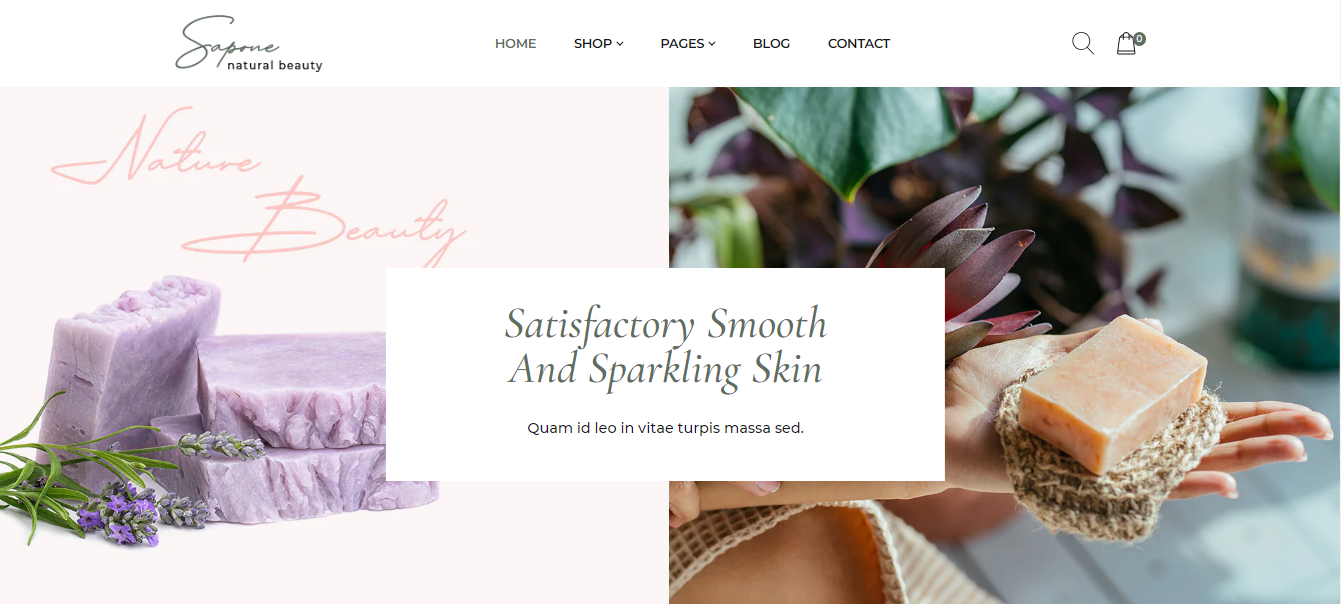Open the search magnifier icon
Screen dimensions: 1341x604
[x=1082, y=43]
